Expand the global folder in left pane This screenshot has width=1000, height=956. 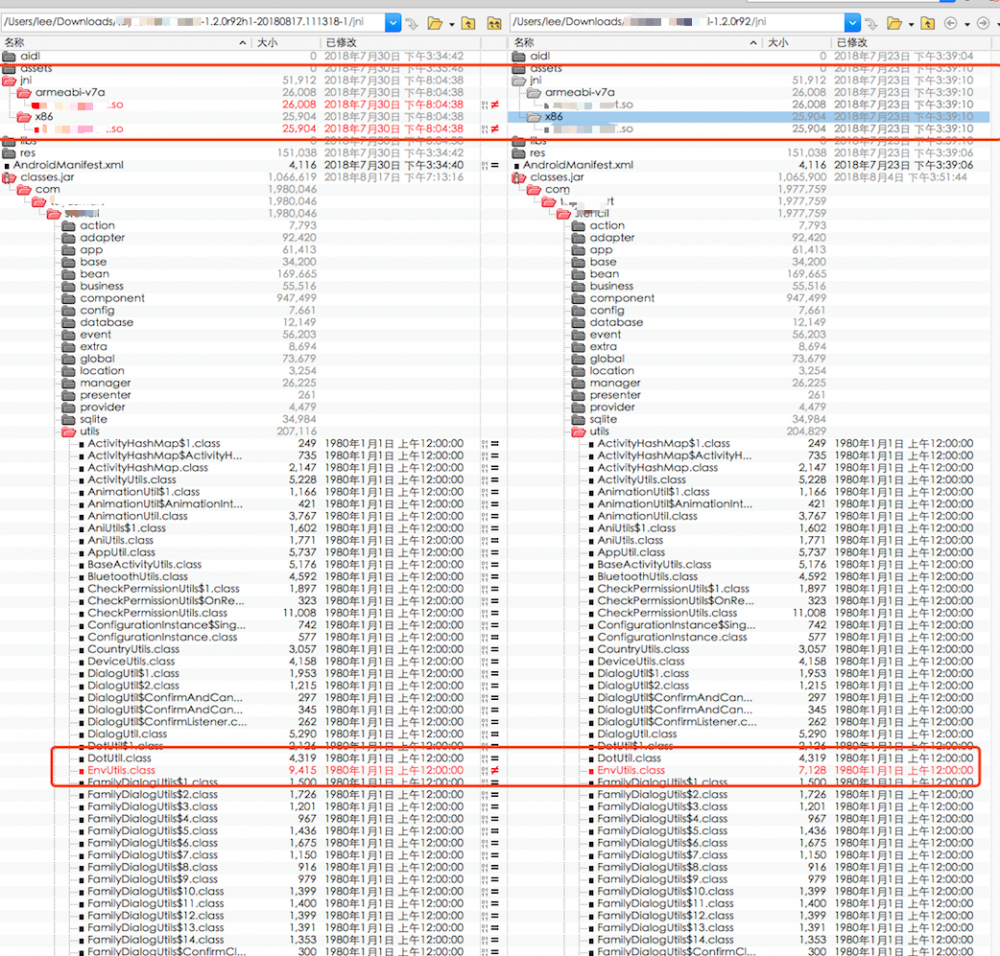click(69, 359)
